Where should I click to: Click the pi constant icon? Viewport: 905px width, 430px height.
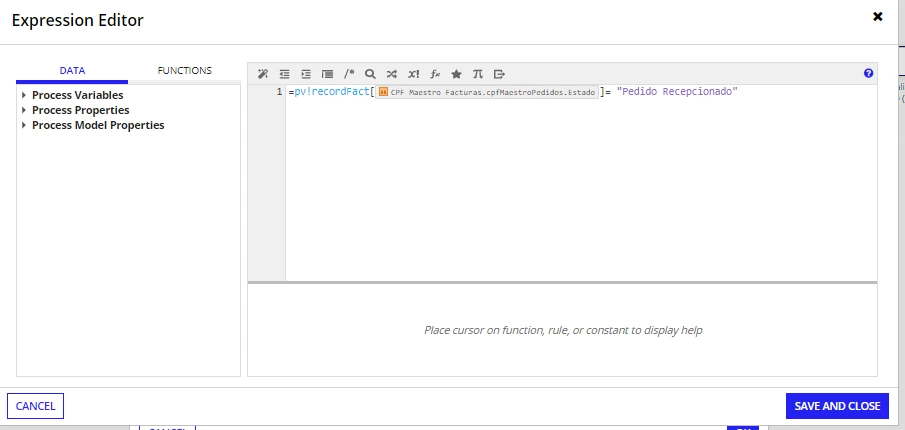coord(477,74)
